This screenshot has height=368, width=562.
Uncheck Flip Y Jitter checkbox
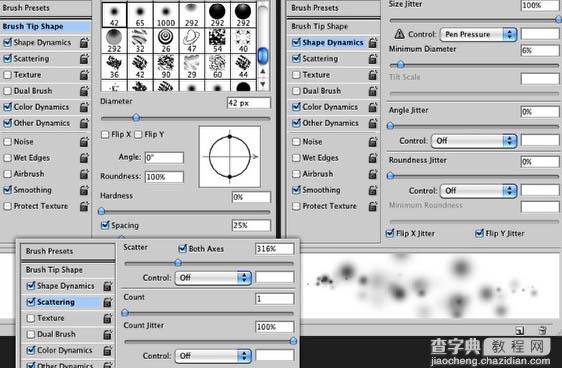coord(479,234)
